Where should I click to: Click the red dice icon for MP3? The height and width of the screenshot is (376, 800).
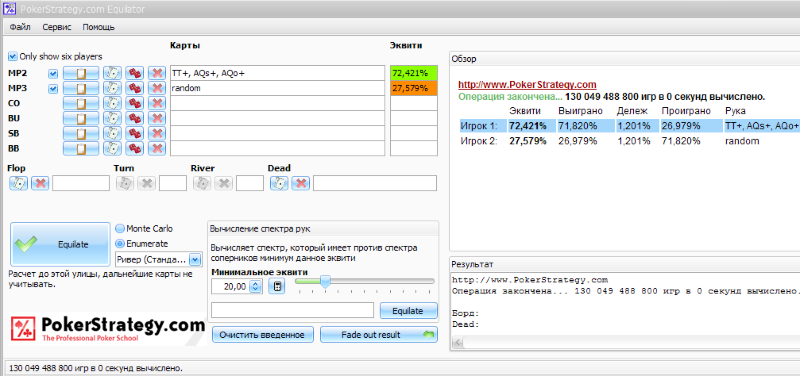pyautogui.click(x=135, y=88)
